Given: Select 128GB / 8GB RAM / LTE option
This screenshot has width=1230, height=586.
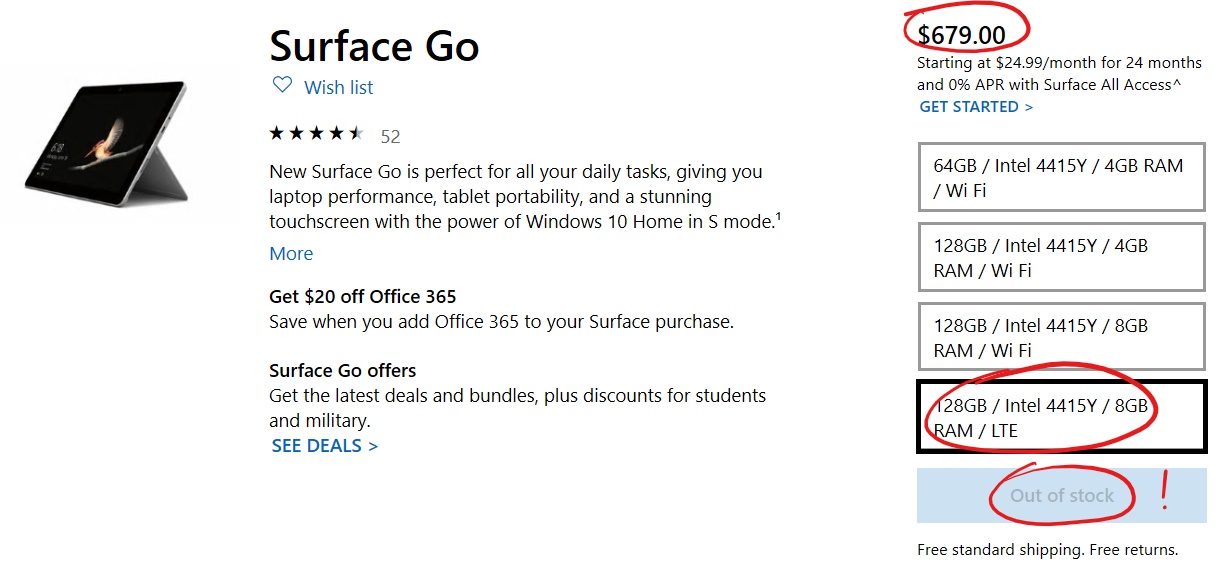Looking at the screenshot, I should (x=1061, y=417).
